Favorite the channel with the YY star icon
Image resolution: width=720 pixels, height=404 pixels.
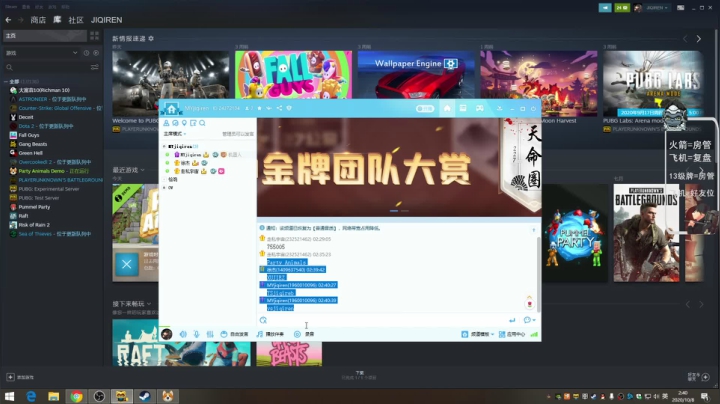pyautogui.click(x=259, y=108)
